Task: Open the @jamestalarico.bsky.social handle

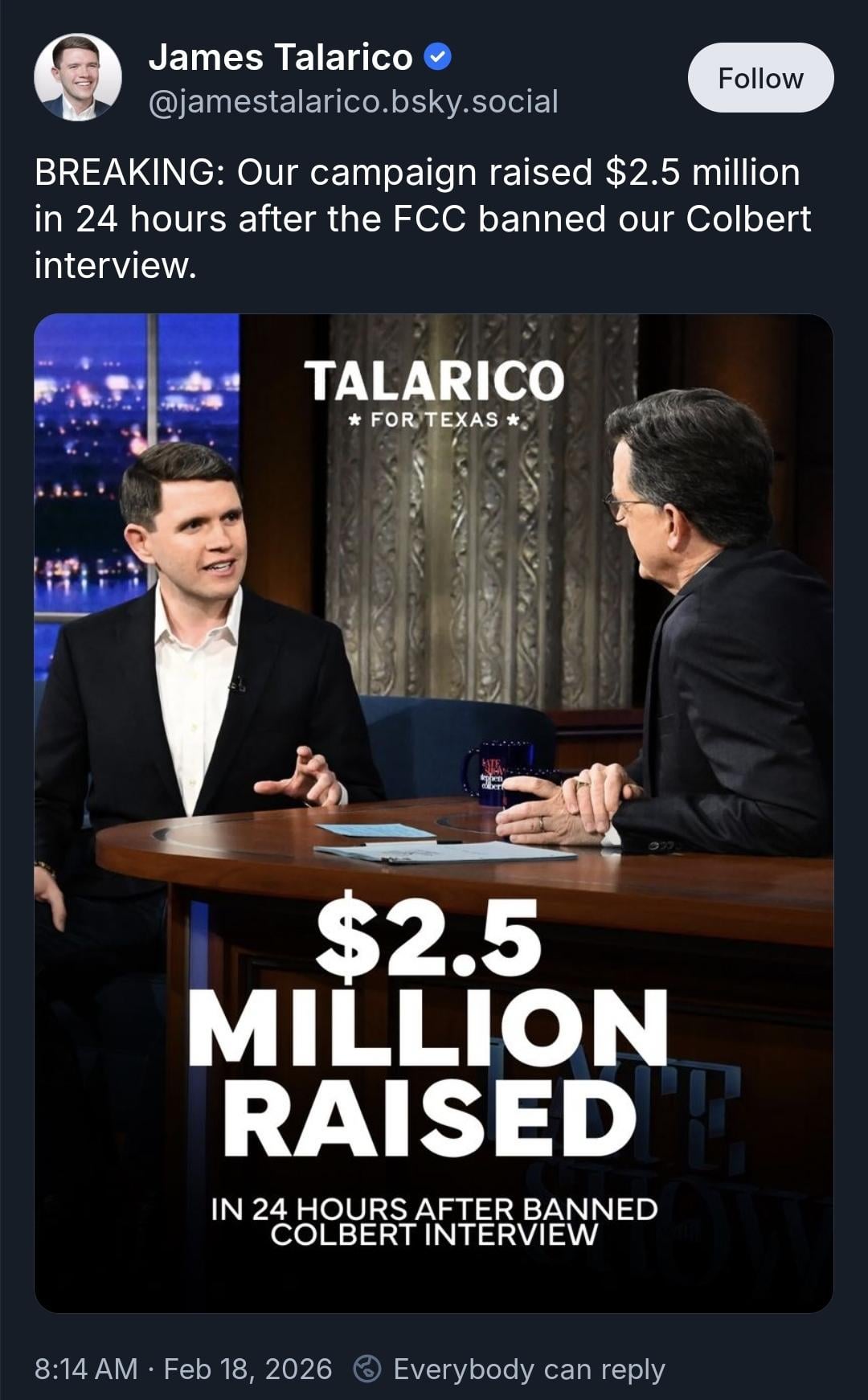Action: coord(353,101)
